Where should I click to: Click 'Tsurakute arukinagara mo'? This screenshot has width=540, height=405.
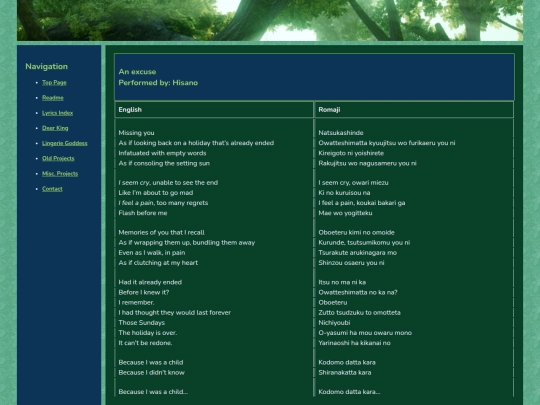tap(357, 252)
